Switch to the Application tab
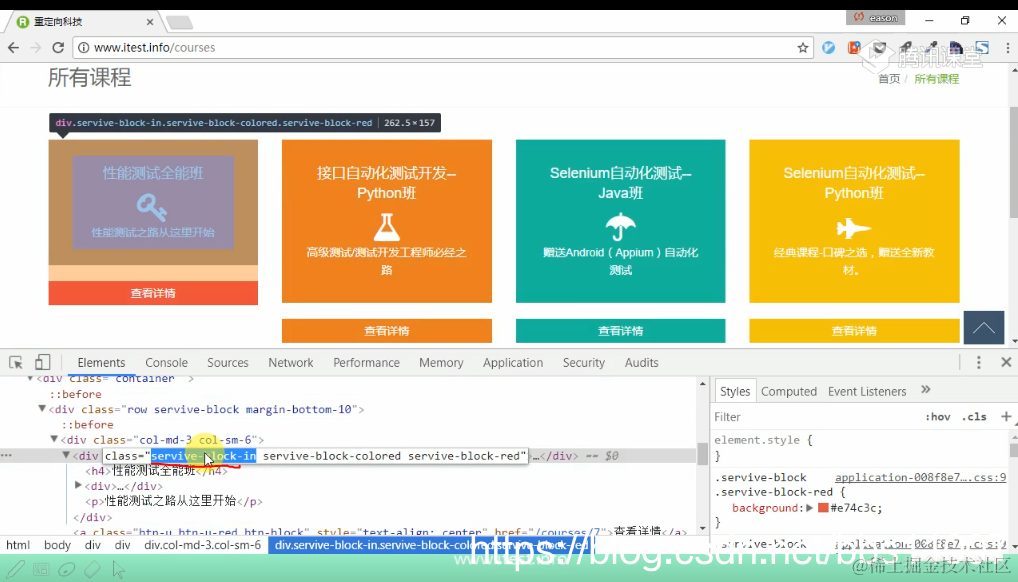The height and width of the screenshot is (582, 1018). coord(513,362)
